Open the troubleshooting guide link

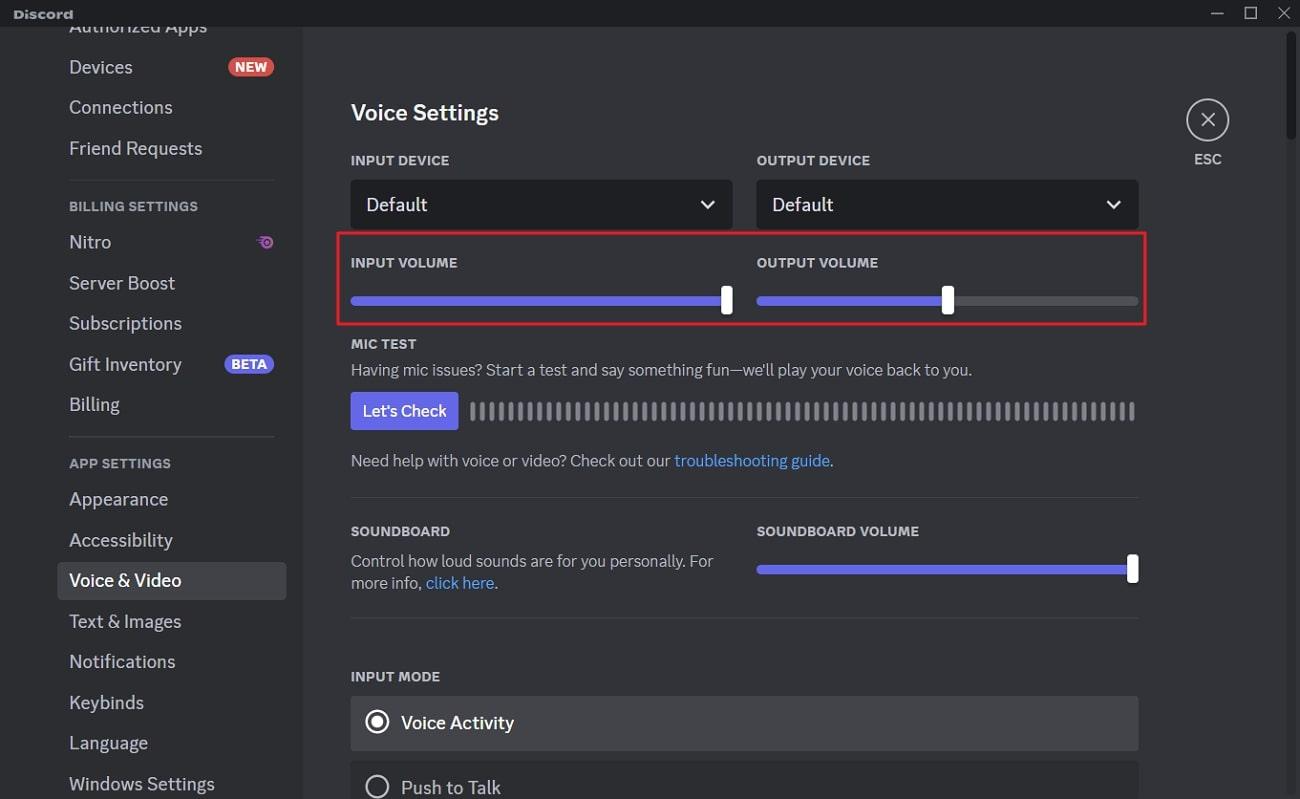click(x=751, y=460)
